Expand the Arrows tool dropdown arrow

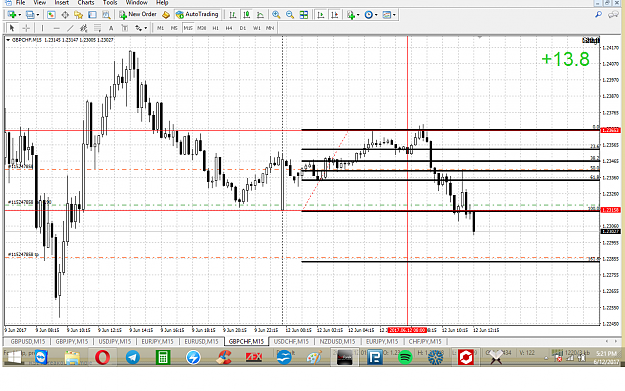click(145, 28)
